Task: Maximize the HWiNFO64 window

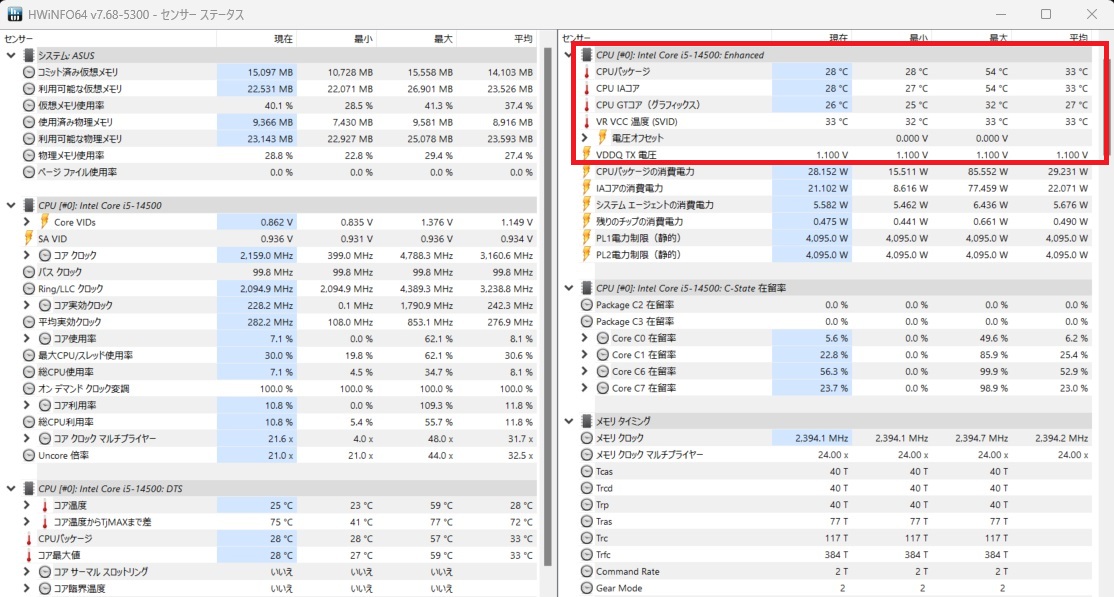Action: pyautogui.click(x=1046, y=14)
